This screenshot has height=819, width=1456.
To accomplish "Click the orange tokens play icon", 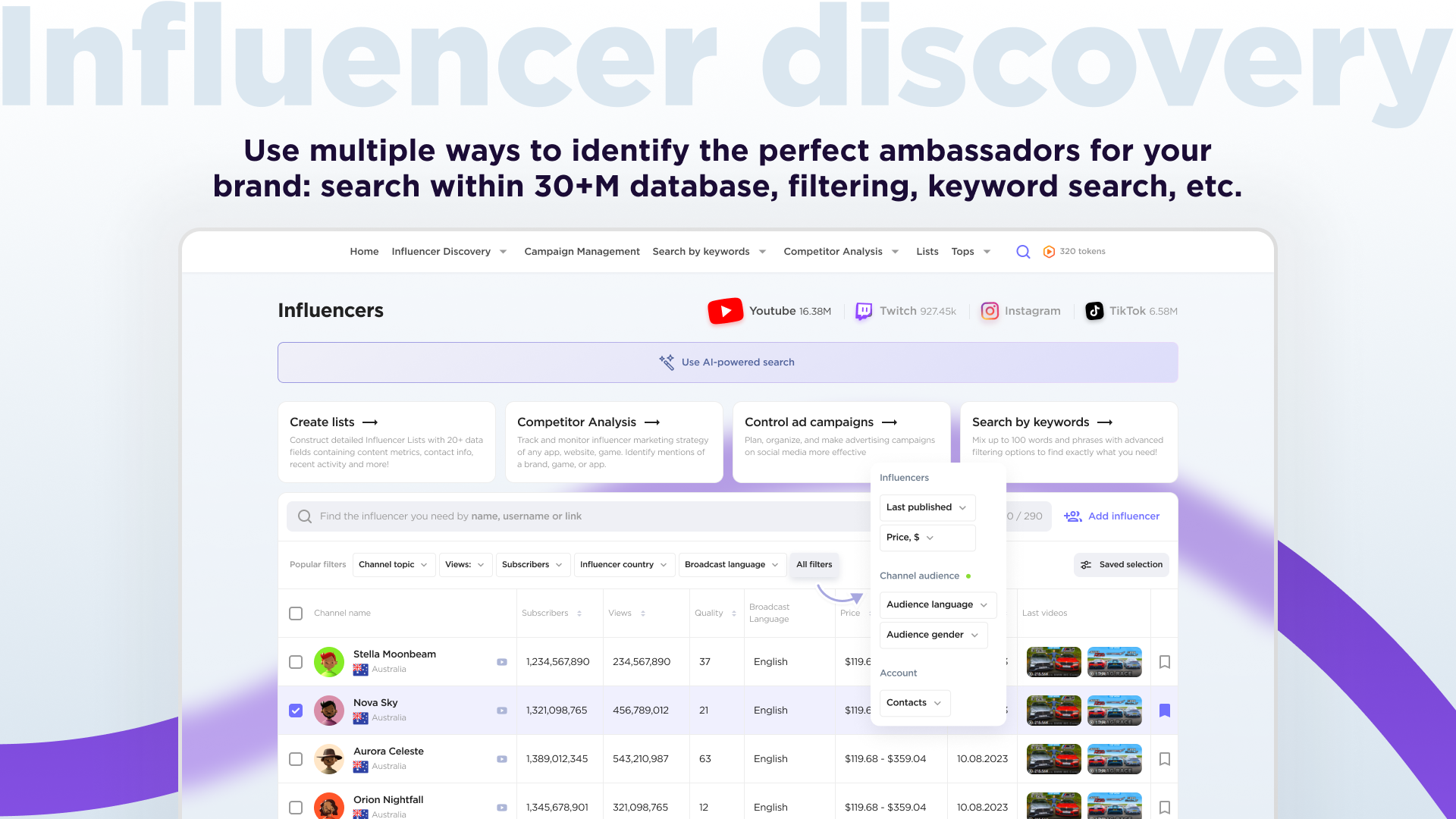I will pyautogui.click(x=1049, y=252).
